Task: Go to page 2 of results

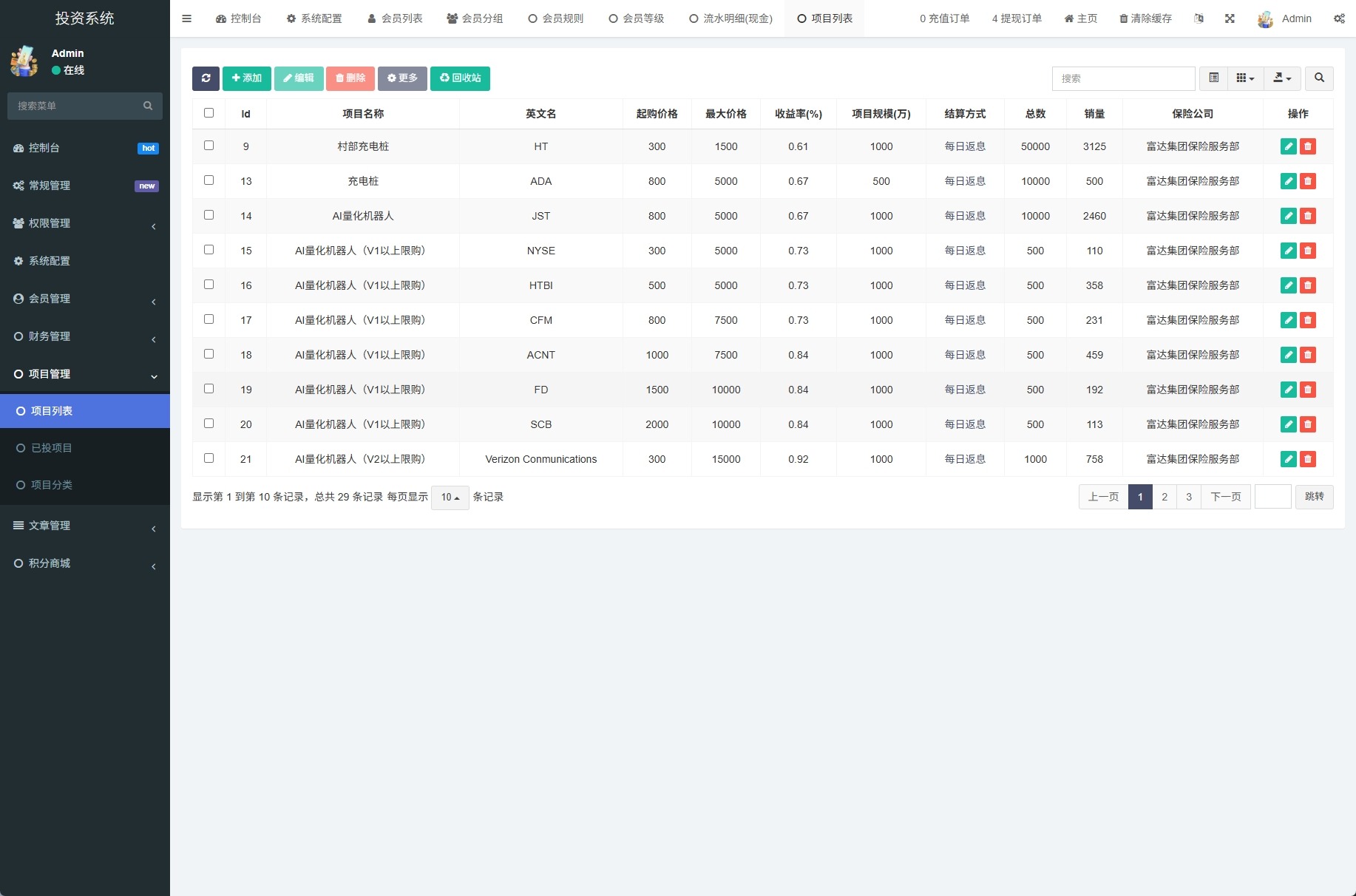Action: coord(1165,497)
